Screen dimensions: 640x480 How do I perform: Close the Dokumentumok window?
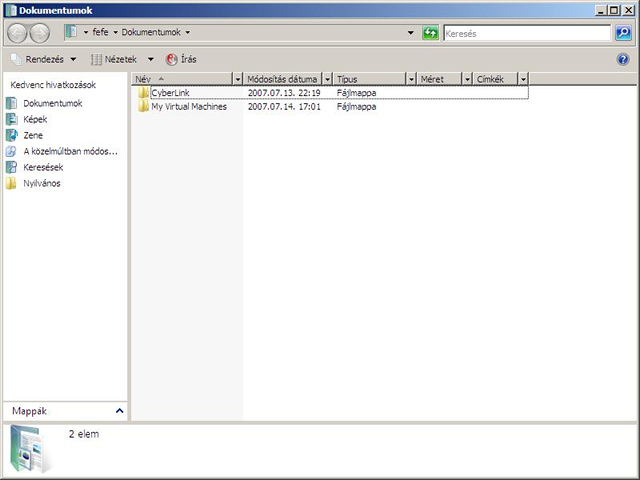coord(629,10)
